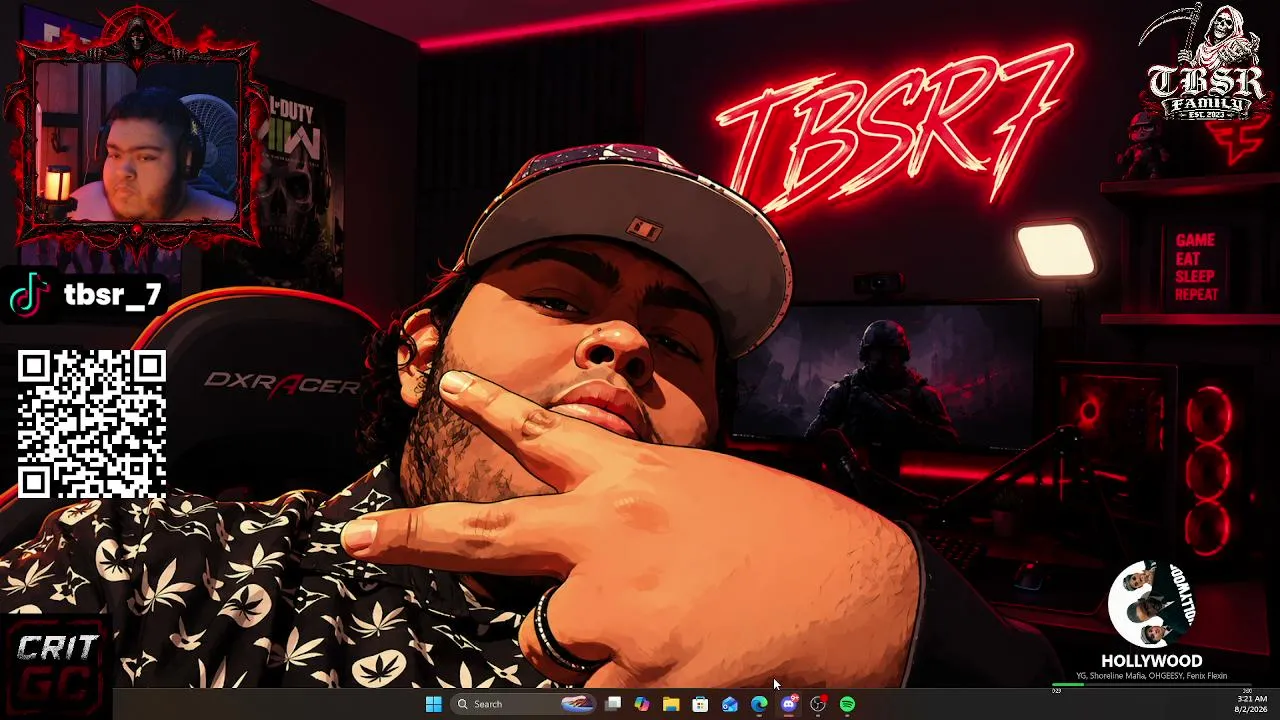The image size is (1280, 720).
Task: Open Outlook mail from the taskbar
Action: pyautogui.click(x=730, y=704)
